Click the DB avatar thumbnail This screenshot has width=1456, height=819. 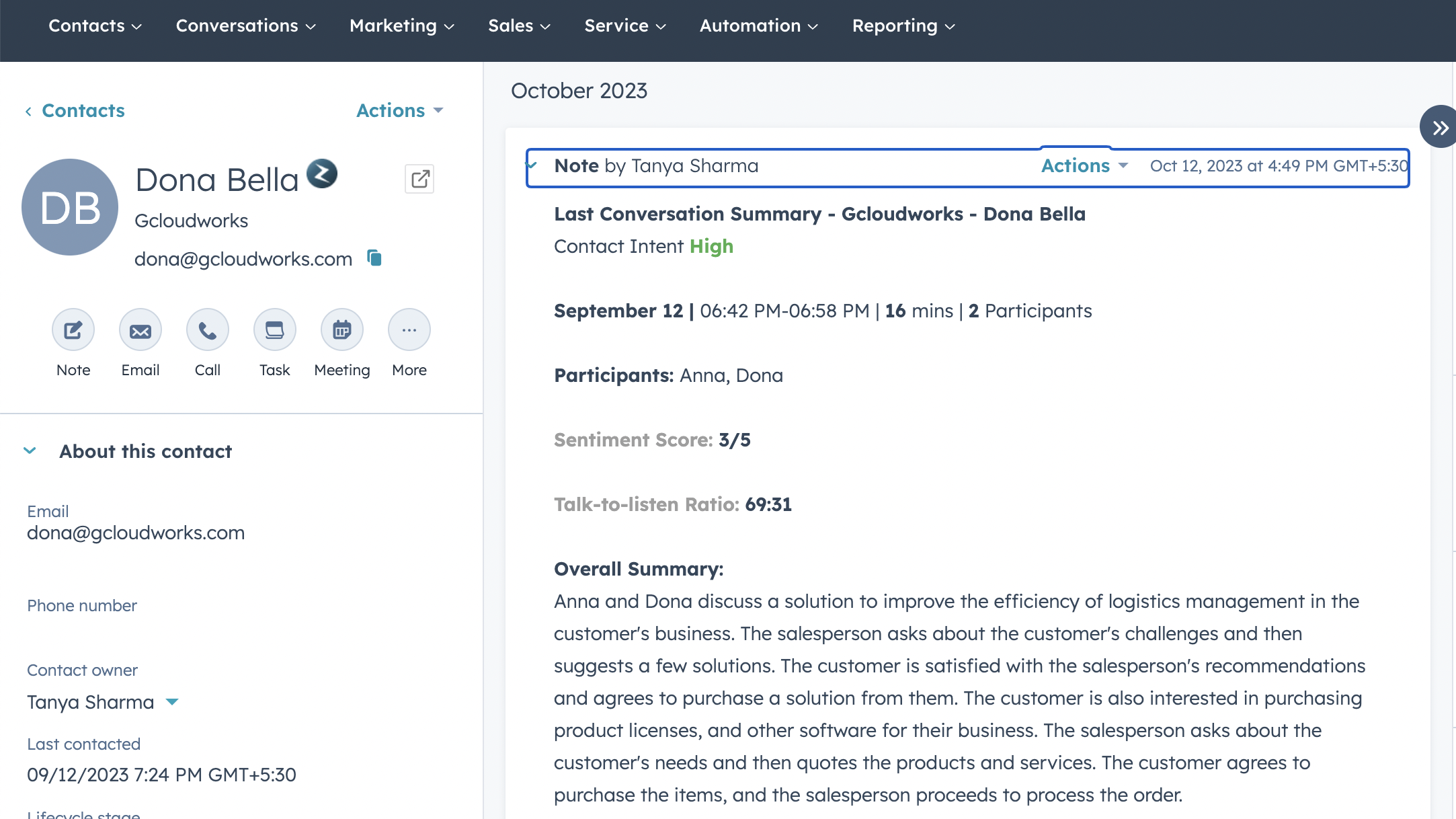pos(70,207)
